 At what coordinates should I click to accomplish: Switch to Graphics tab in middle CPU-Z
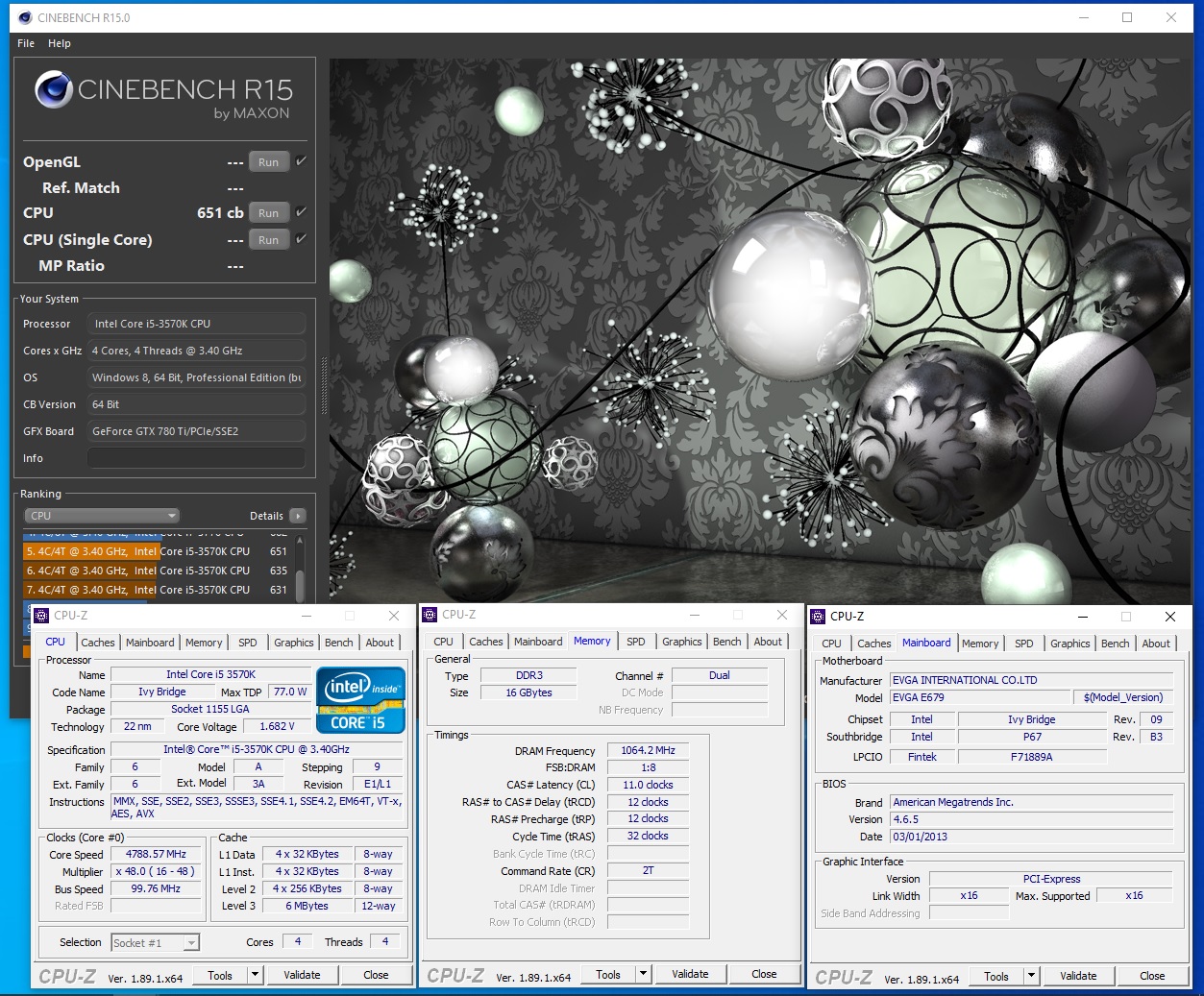click(682, 642)
